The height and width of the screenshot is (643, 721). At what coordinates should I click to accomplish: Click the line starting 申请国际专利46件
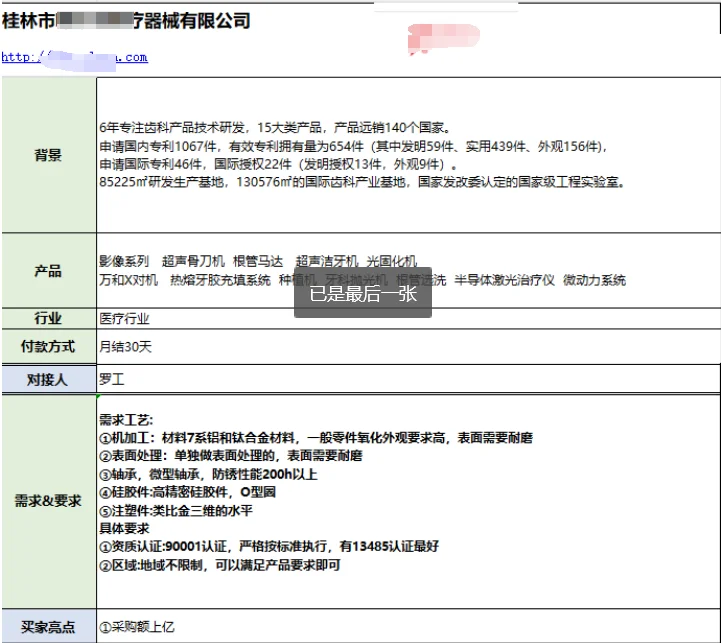(x=279, y=164)
